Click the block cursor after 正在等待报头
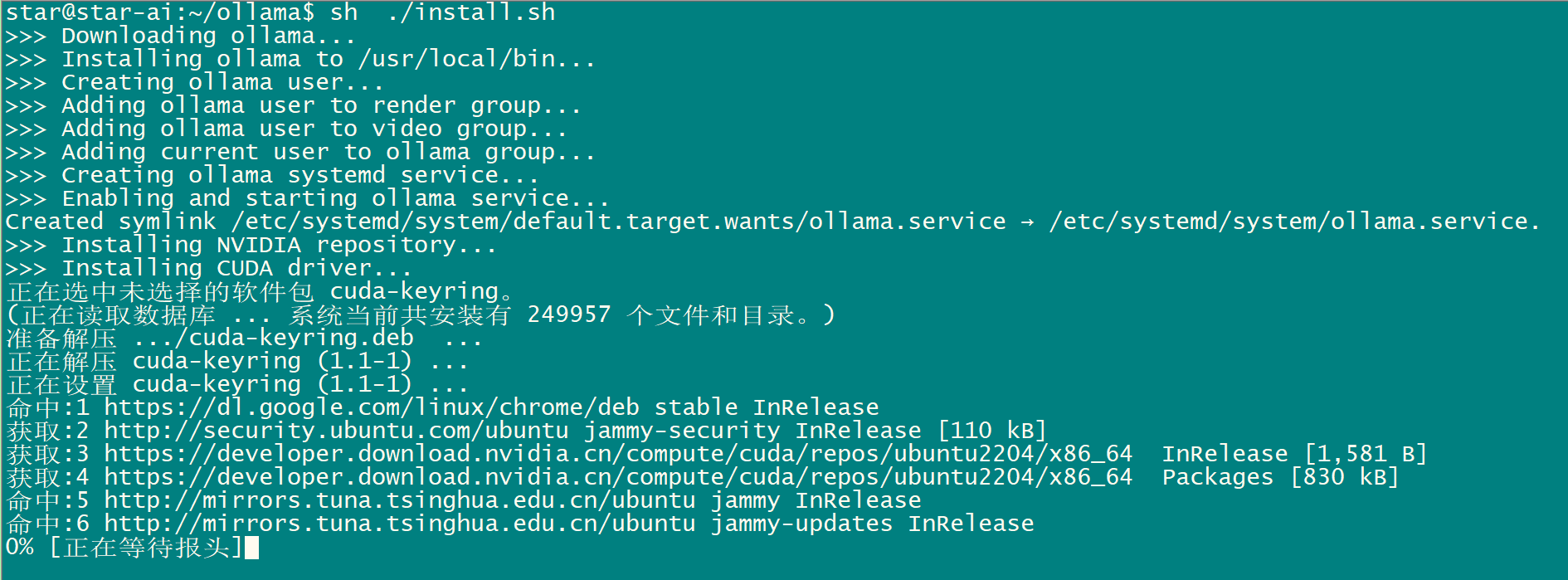Screen dimensions: 1568x580 click(x=252, y=548)
